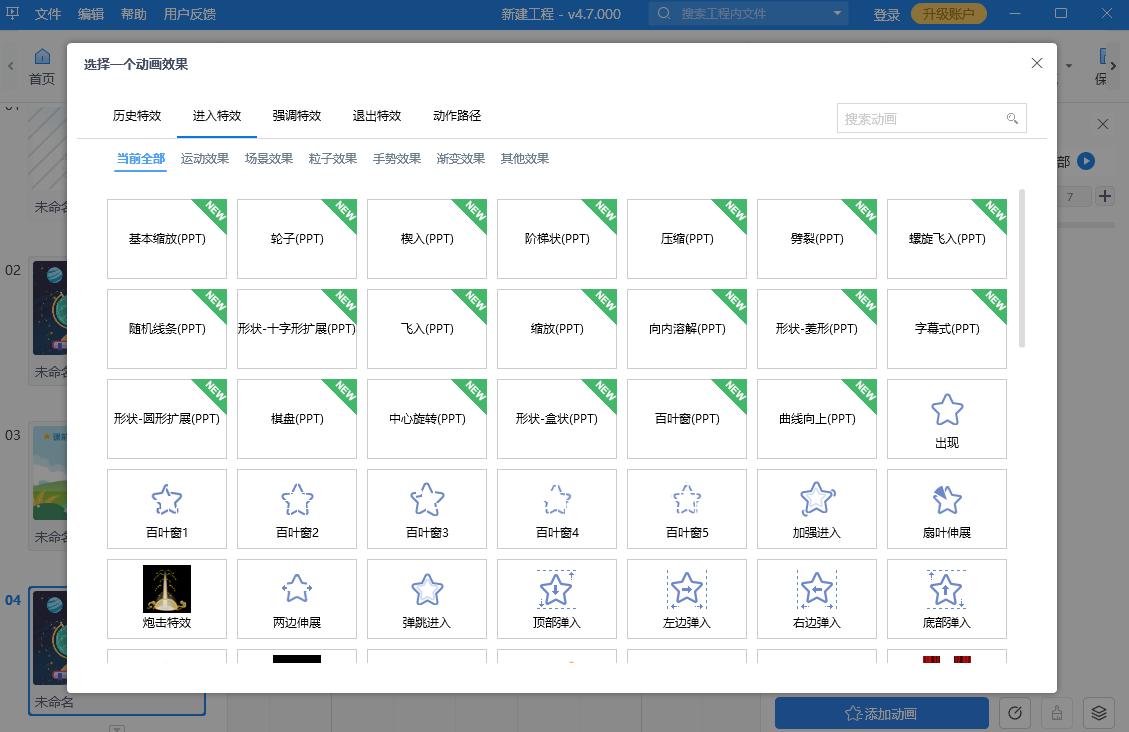The height and width of the screenshot is (732, 1129).
Task: Click the 升级账户 button
Action: pos(948,14)
